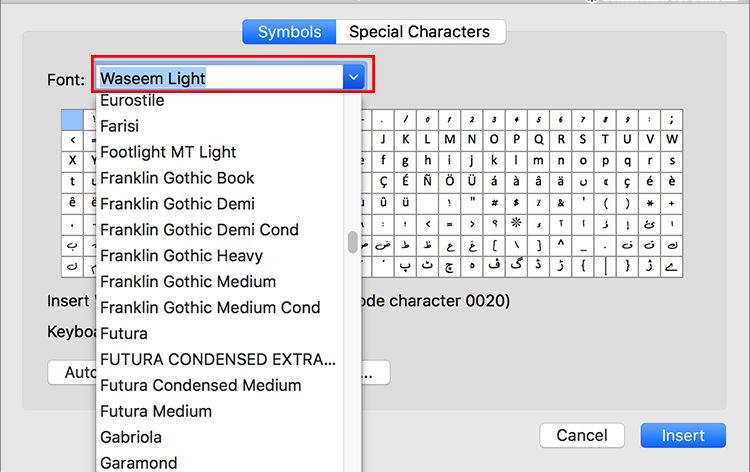Select the capital Q symbol cell
The height and width of the screenshot is (472, 750).
539,139
